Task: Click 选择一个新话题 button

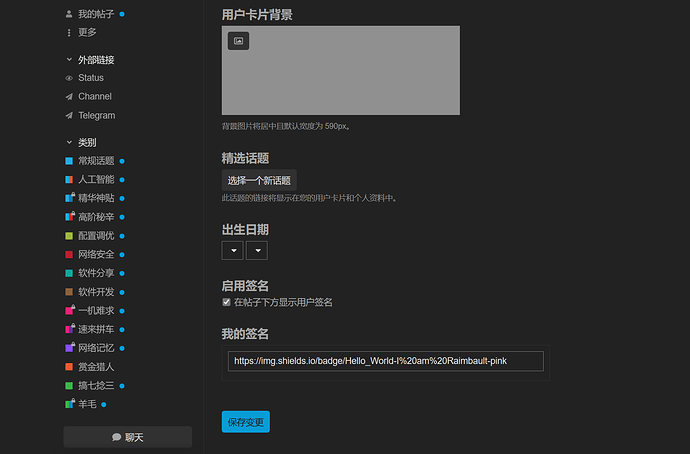Action: point(259,180)
